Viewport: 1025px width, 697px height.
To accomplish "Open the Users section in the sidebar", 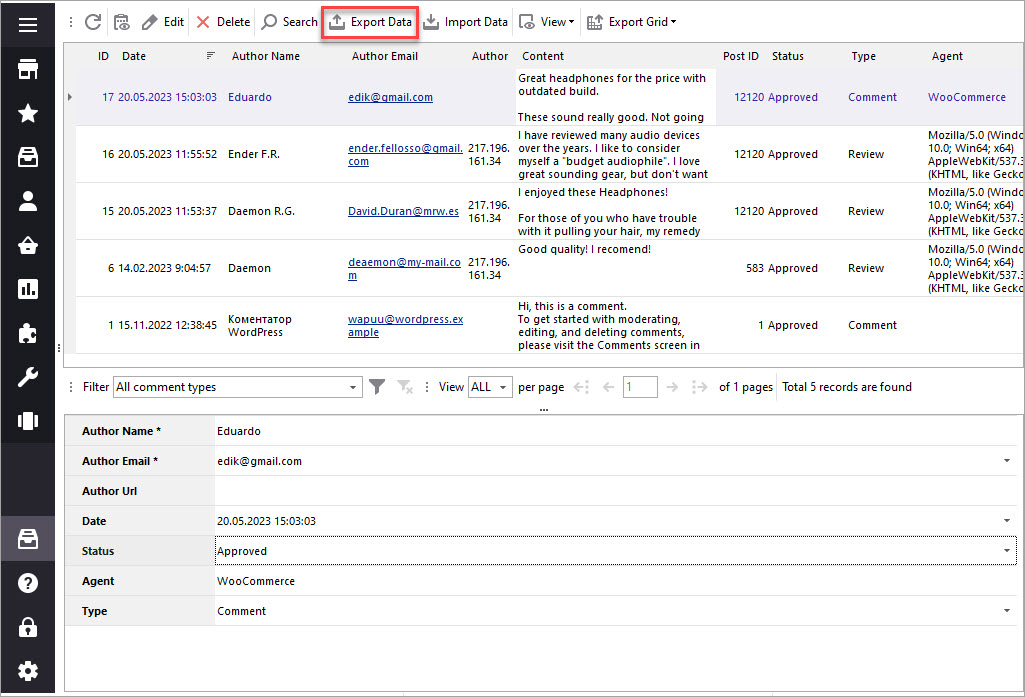I will [27, 199].
